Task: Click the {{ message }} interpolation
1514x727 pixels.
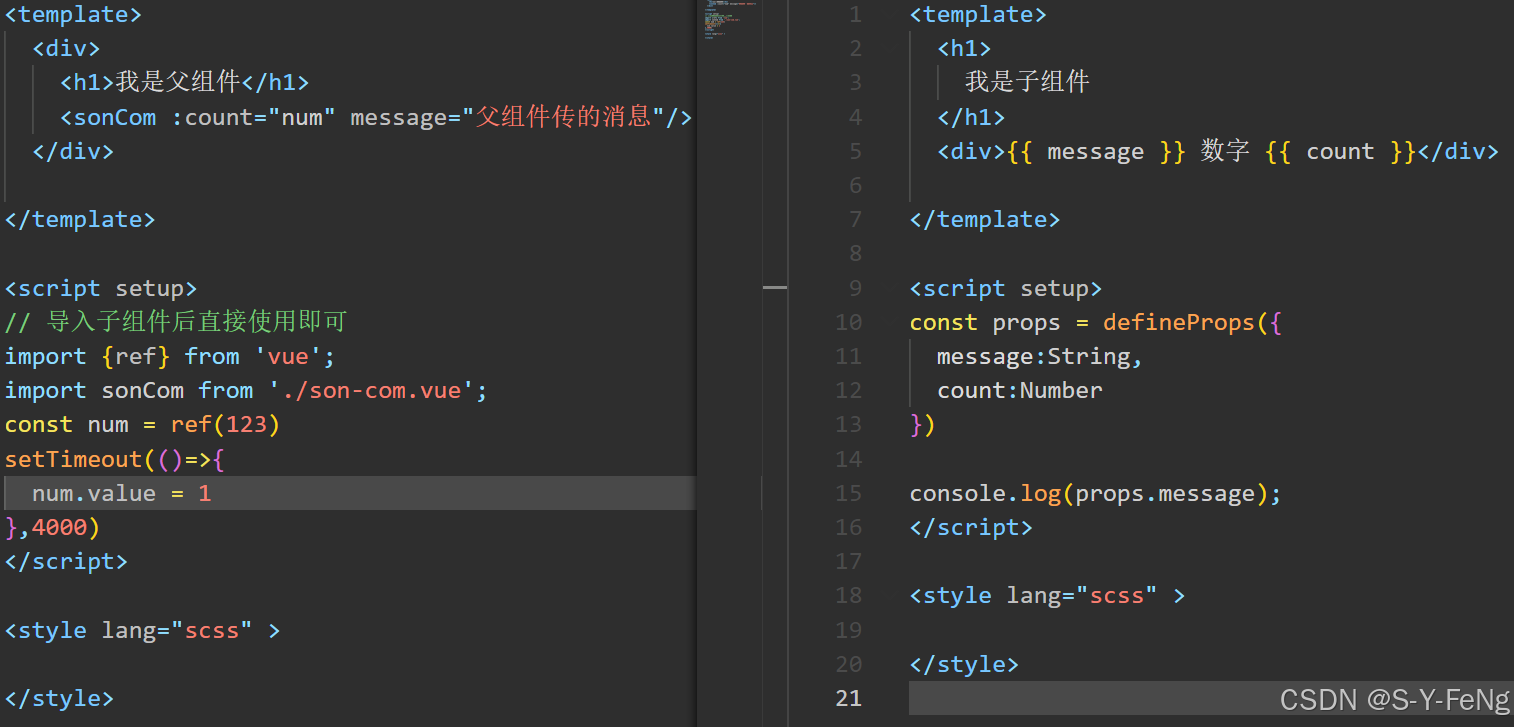Action: tap(1096, 152)
